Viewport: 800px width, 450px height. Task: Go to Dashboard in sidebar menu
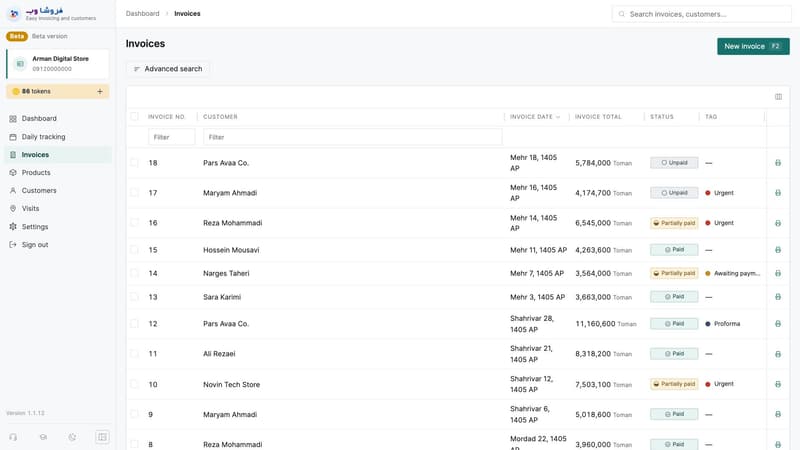tap(58, 118)
